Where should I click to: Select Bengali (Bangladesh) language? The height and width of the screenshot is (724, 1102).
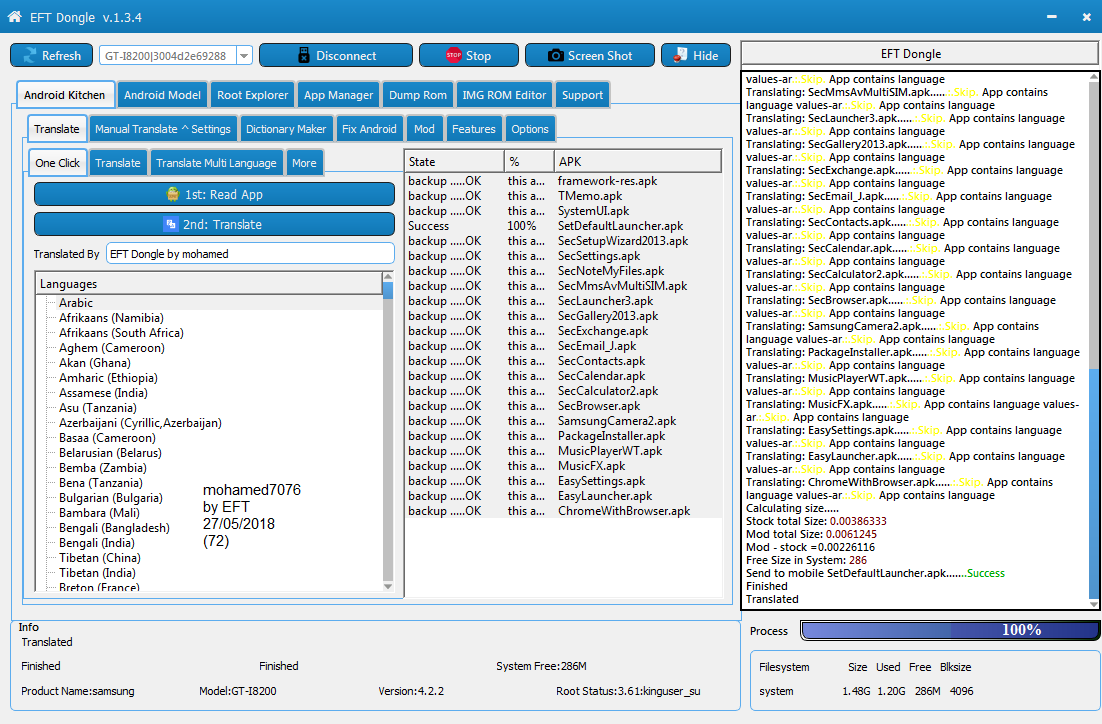(x=114, y=528)
